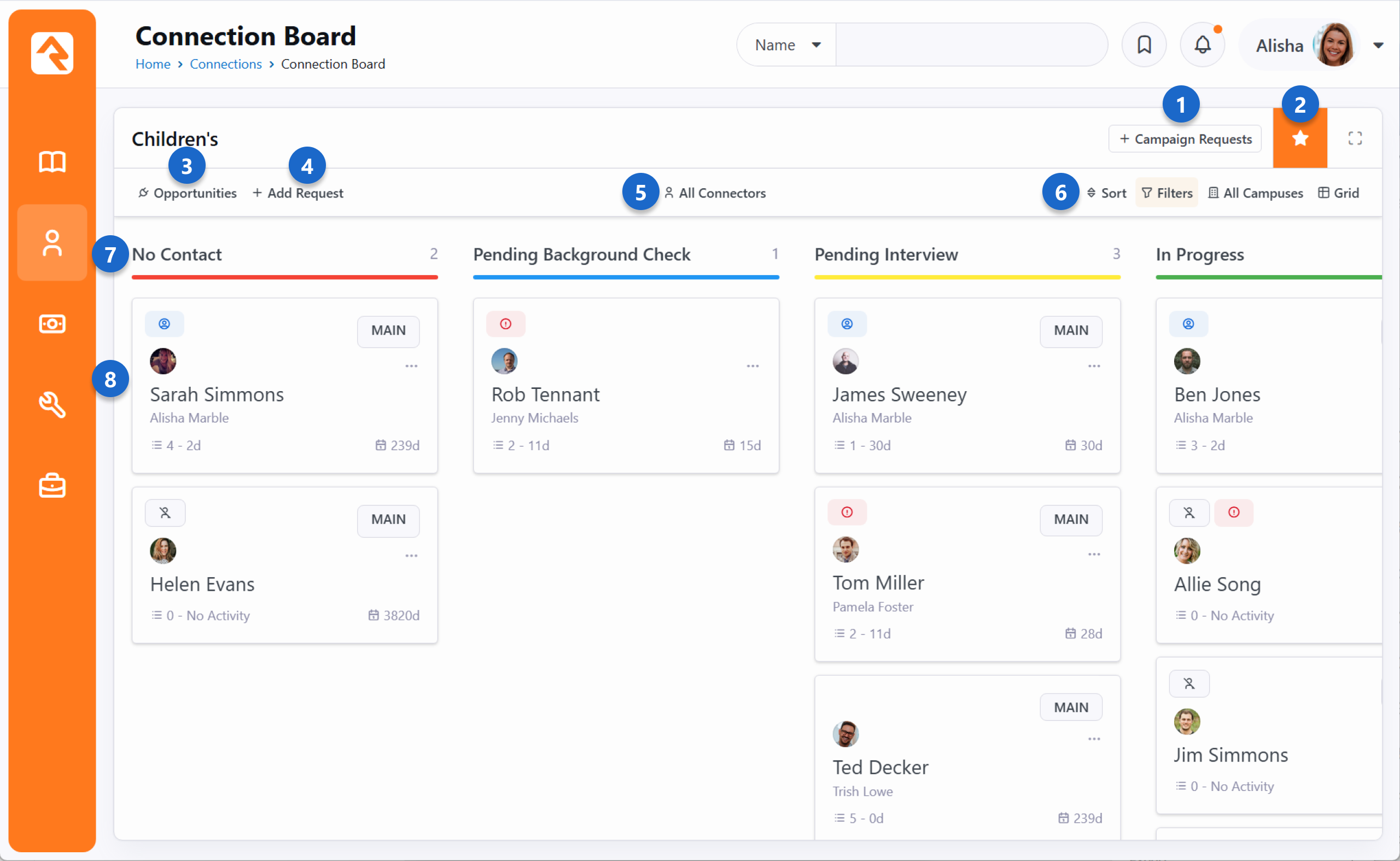The image size is (1400, 861).
Task: Open notifications bell icon
Action: pos(1202,44)
